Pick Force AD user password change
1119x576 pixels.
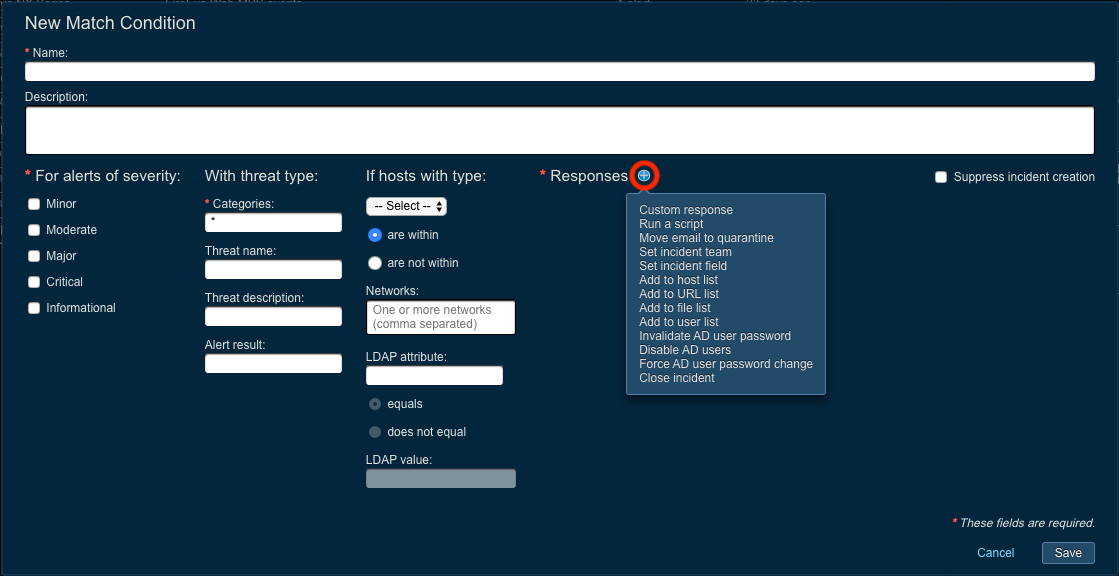[x=726, y=364]
